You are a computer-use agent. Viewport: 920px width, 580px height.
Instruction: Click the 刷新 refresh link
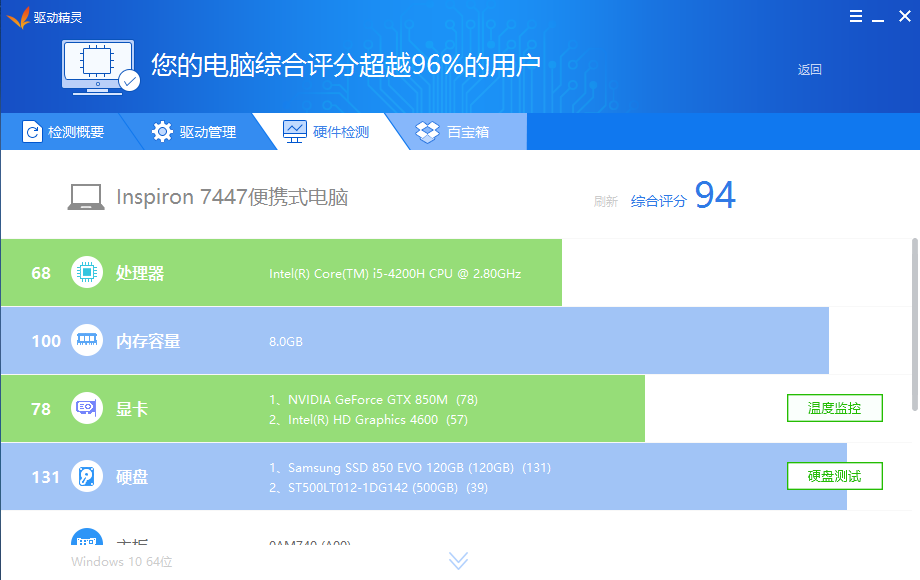point(605,201)
